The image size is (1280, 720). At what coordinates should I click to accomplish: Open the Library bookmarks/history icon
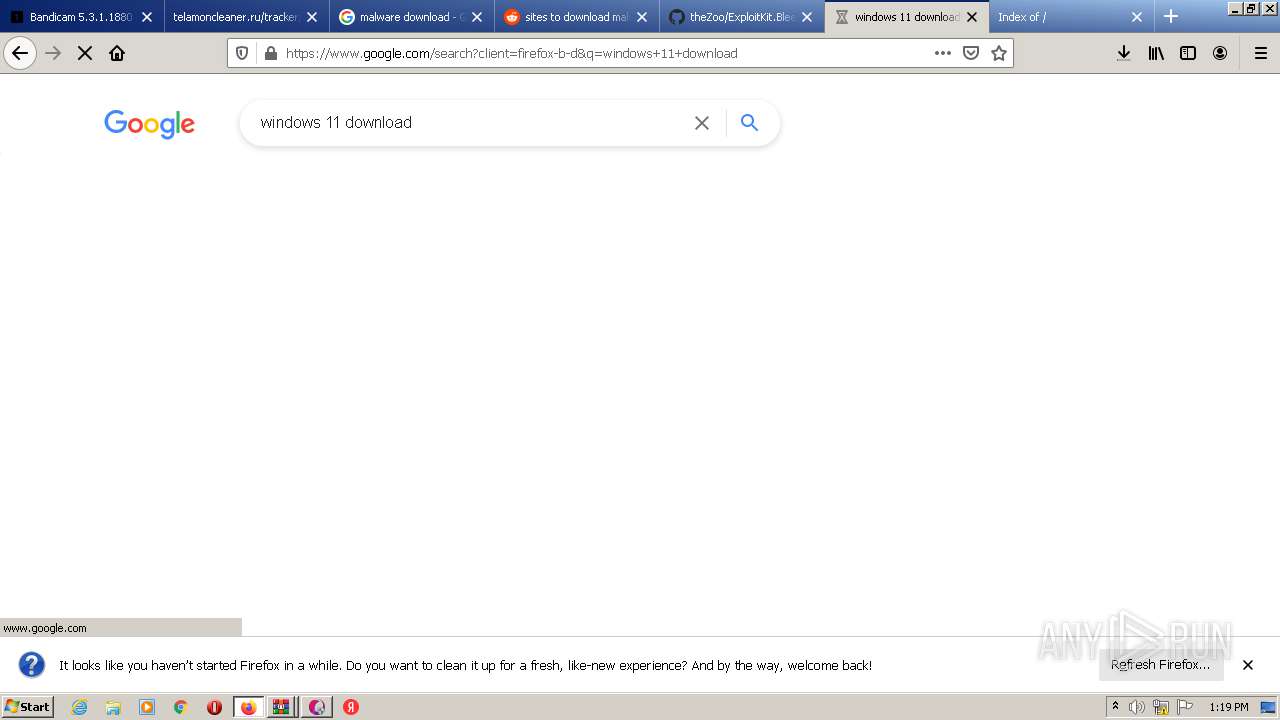[1156, 53]
